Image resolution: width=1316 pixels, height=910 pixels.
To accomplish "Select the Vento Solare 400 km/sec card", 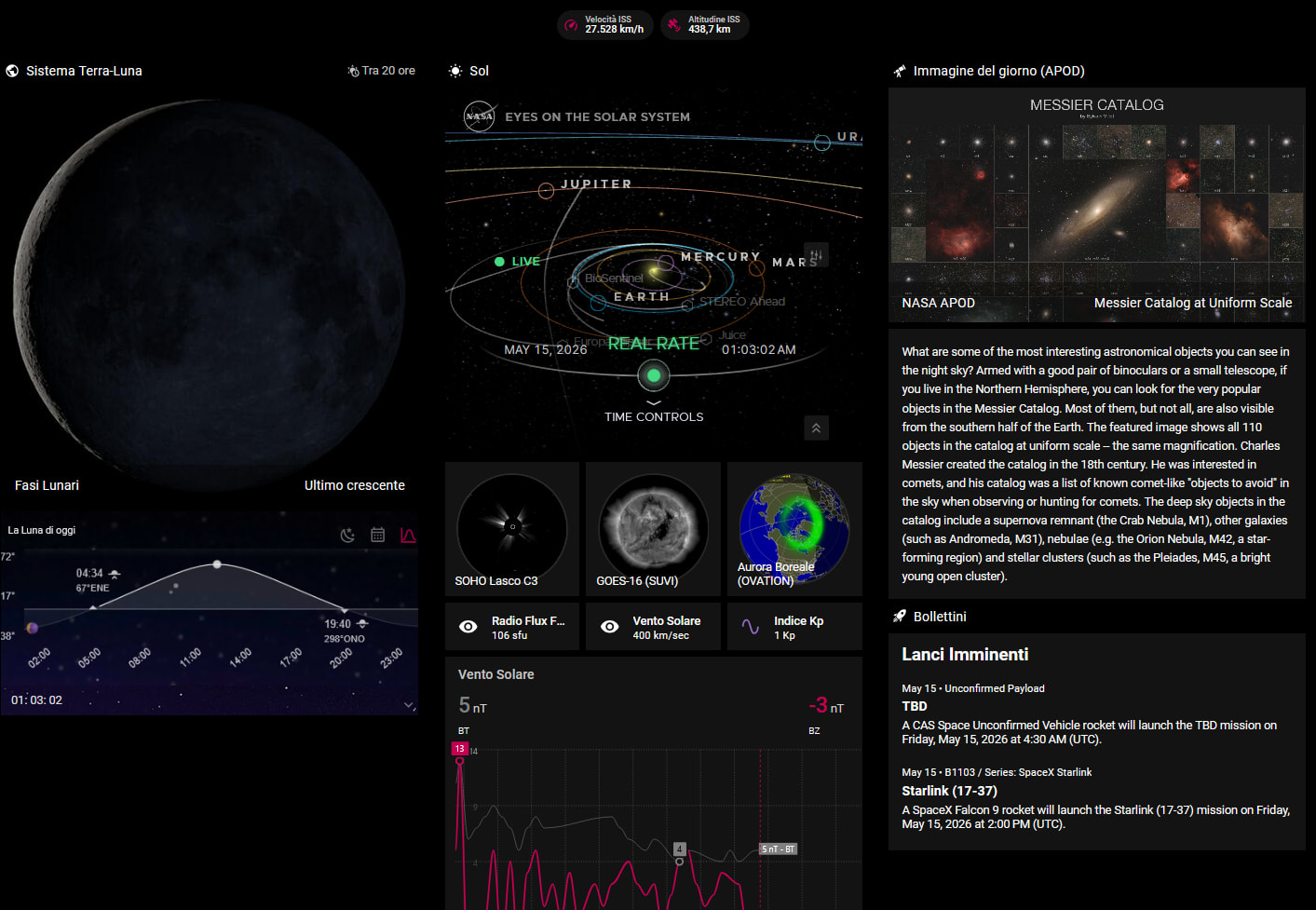I will click(x=654, y=627).
